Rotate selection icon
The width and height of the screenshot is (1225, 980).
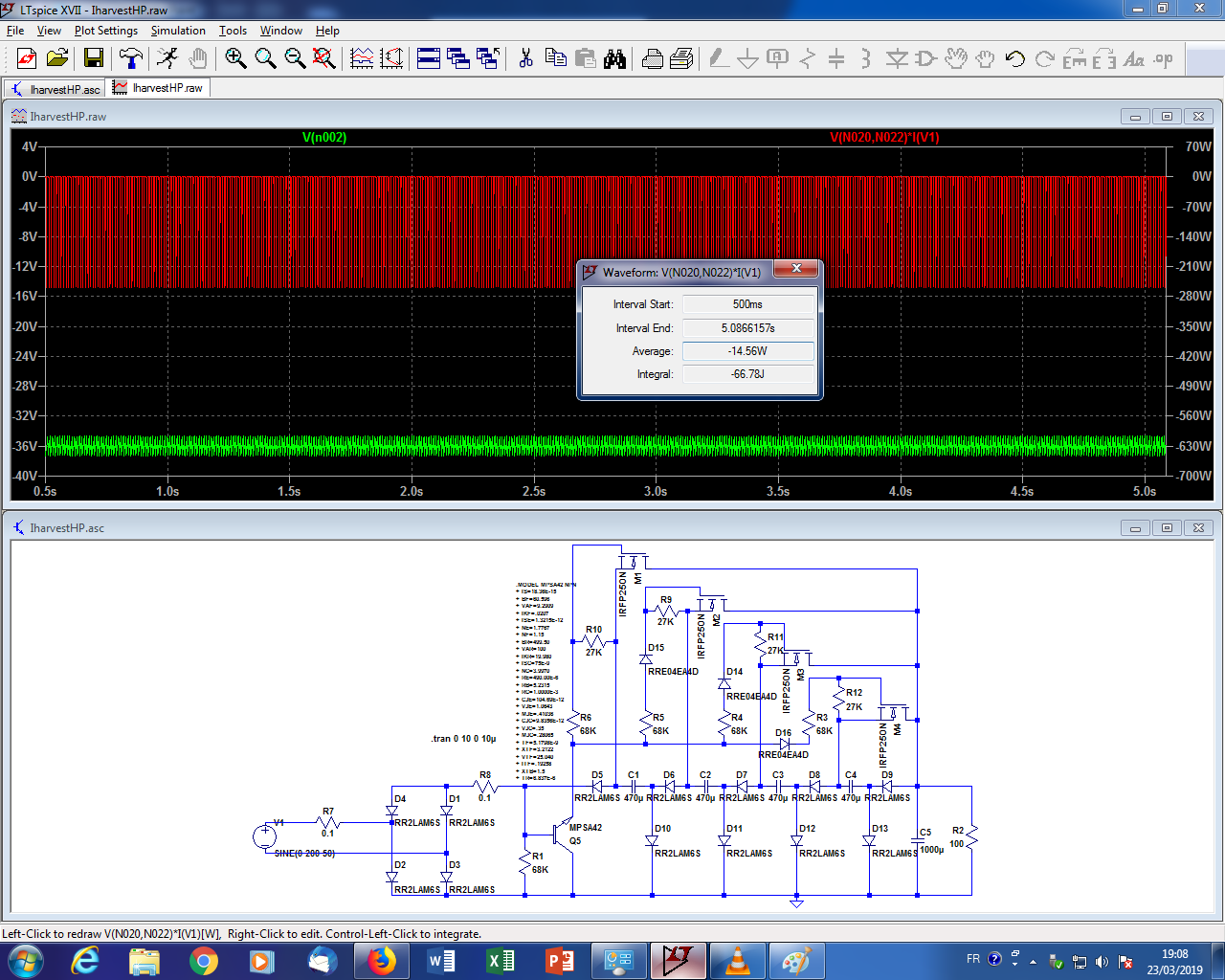click(1075, 59)
